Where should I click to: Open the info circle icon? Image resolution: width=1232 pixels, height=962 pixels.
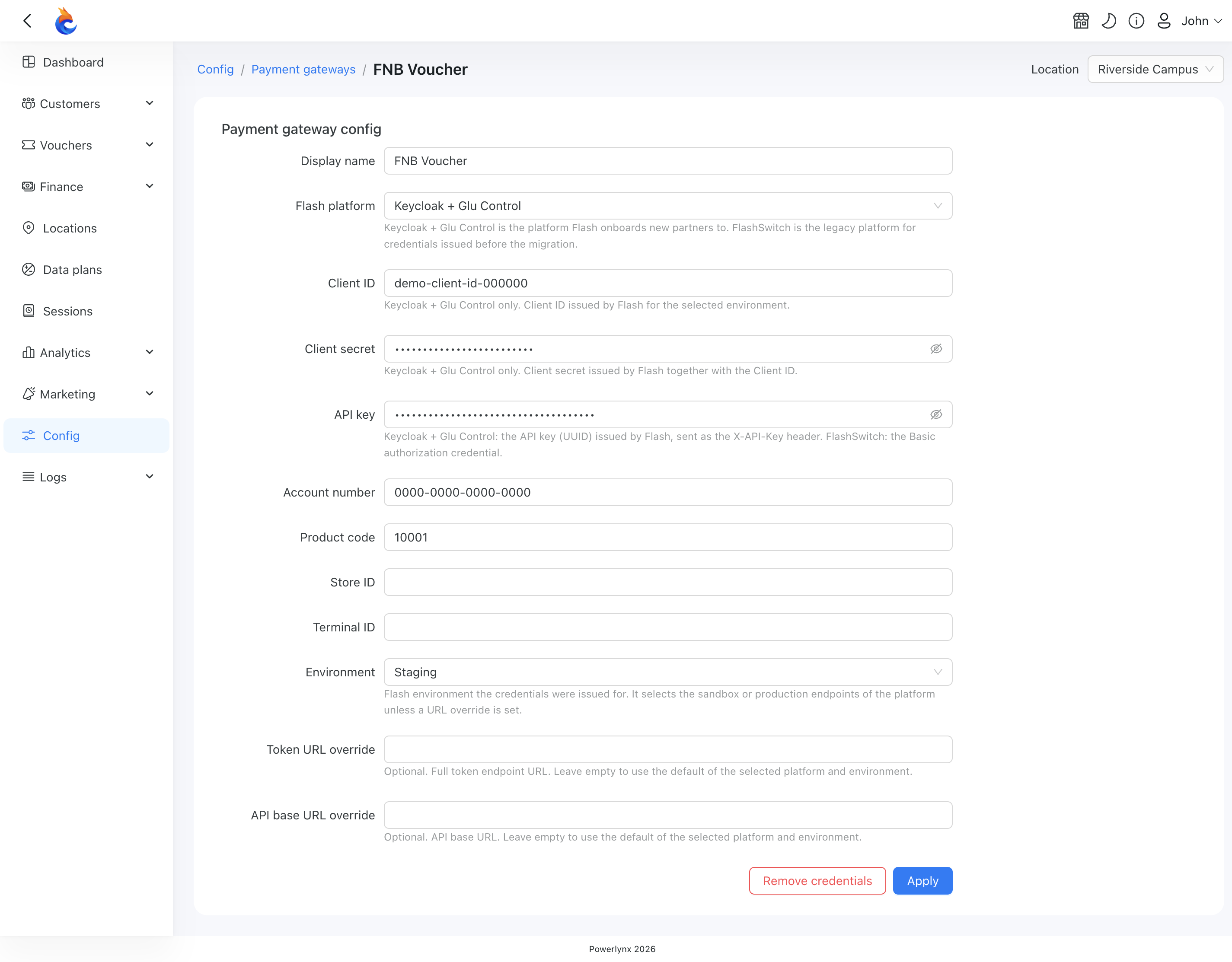click(x=1136, y=21)
